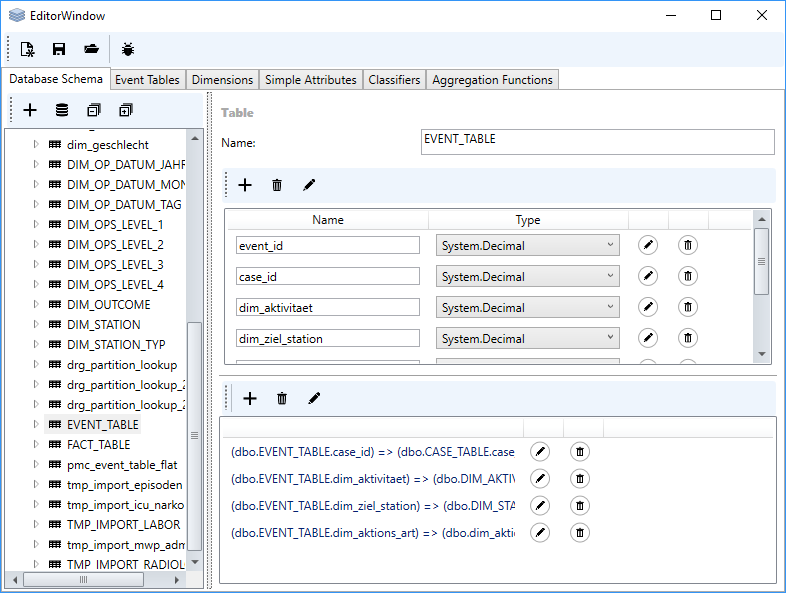Expand the DIM_OUTCOME tree node
Screen dimensions: 800x600
(x=36, y=305)
